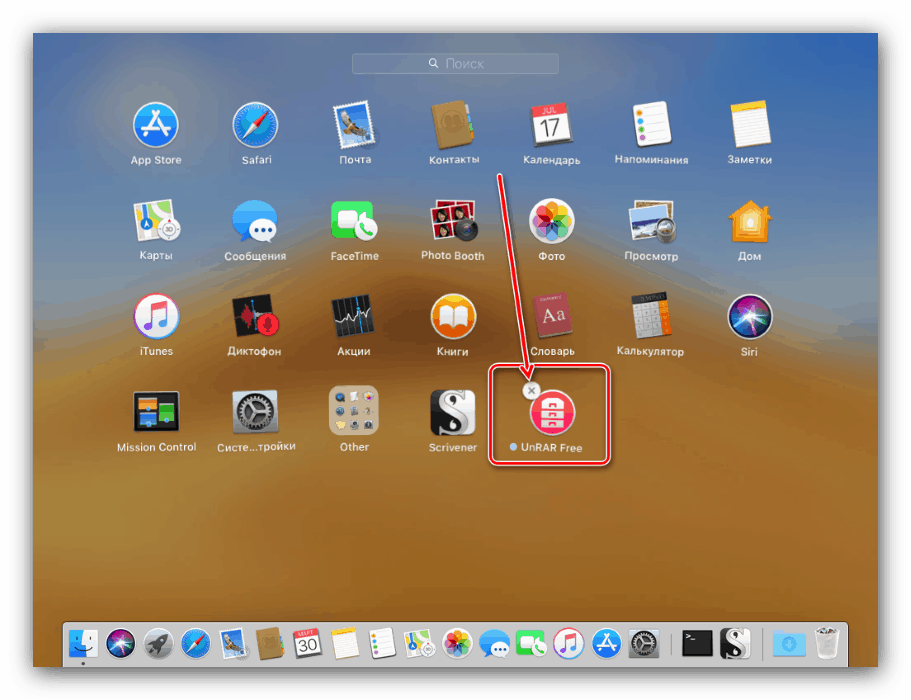The height and width of the screenshot is (700, 911).
Task: Launch Safari in Launchpad grid
Action: coord(256,124)
